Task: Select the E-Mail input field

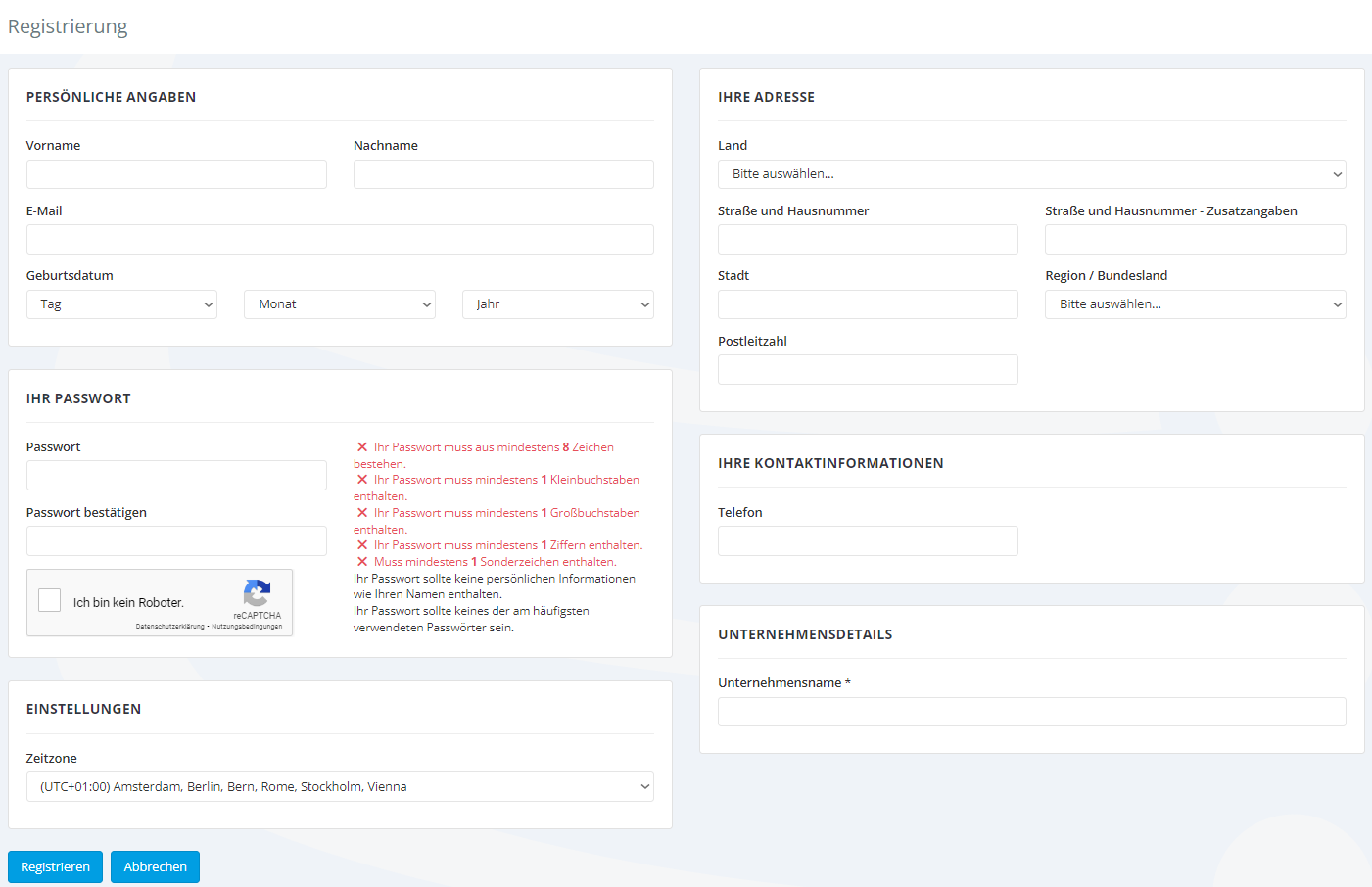Action: 340,240
